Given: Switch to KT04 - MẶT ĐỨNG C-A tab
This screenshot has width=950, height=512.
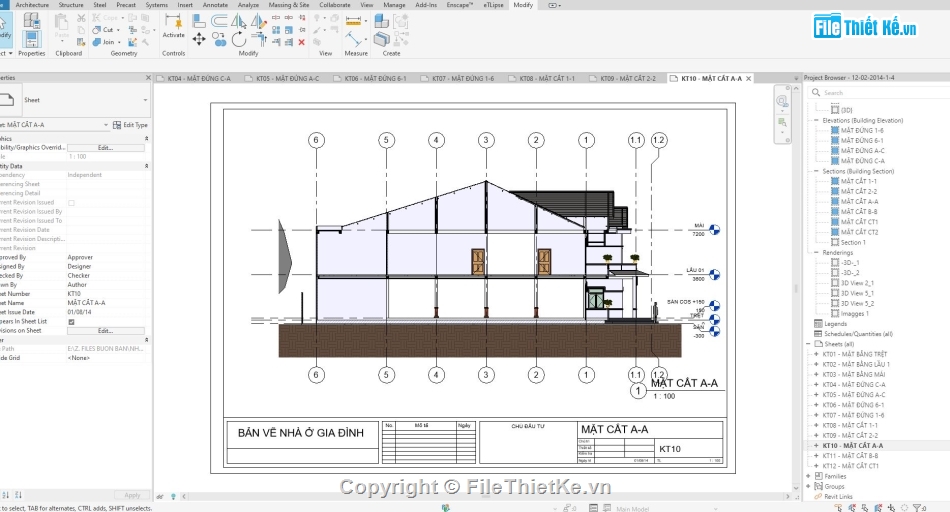Looking at the screenshot, I should click(199, 79).
